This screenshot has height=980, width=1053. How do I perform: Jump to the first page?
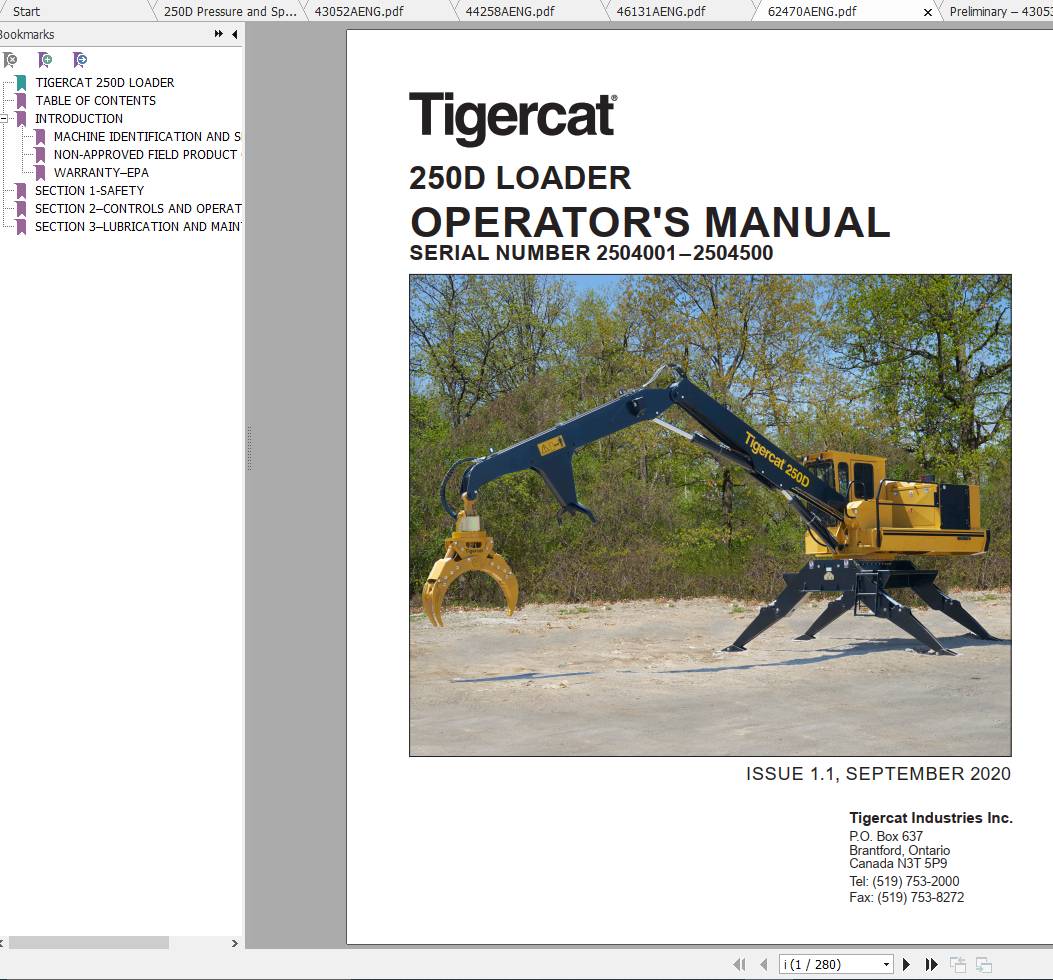[x=741, y=964]
